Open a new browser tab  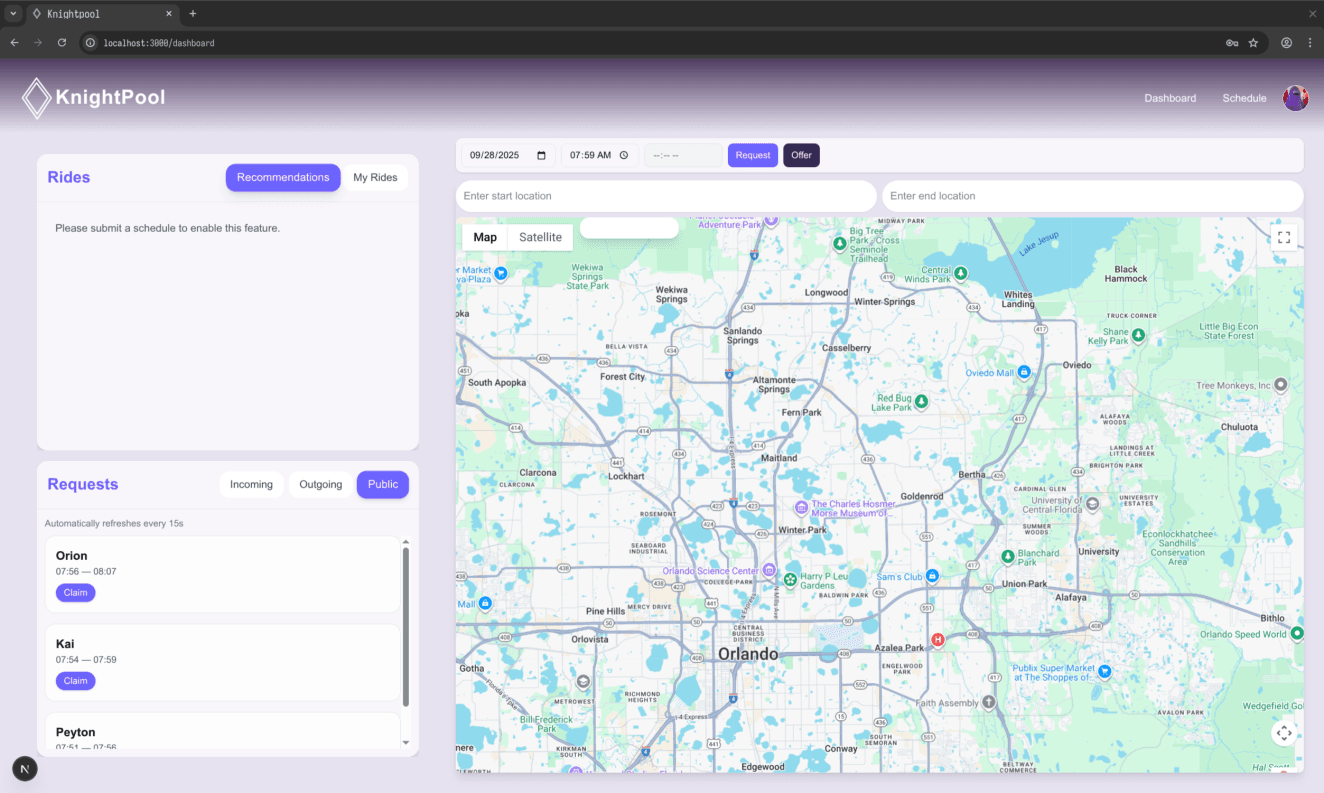(193, 14)
